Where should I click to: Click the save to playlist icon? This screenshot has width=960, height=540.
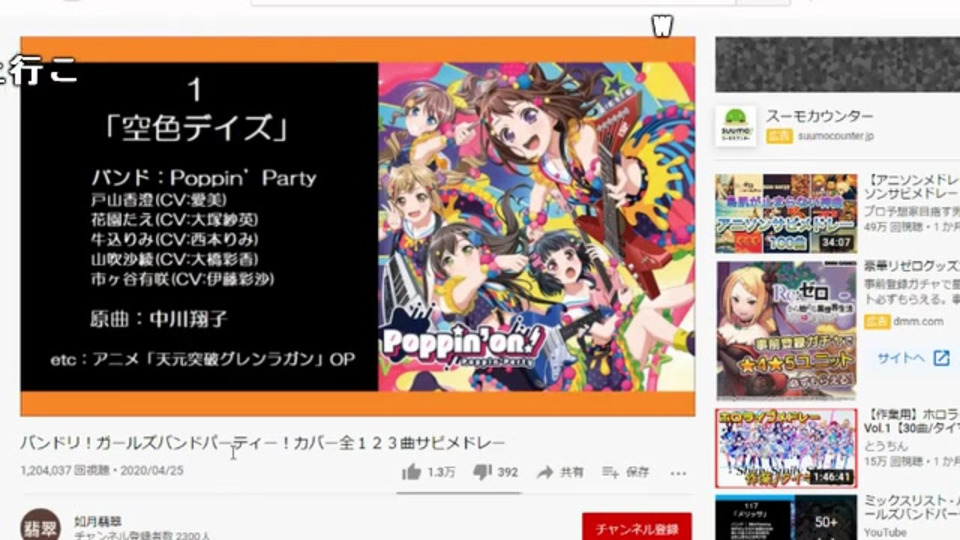(610, 472)
